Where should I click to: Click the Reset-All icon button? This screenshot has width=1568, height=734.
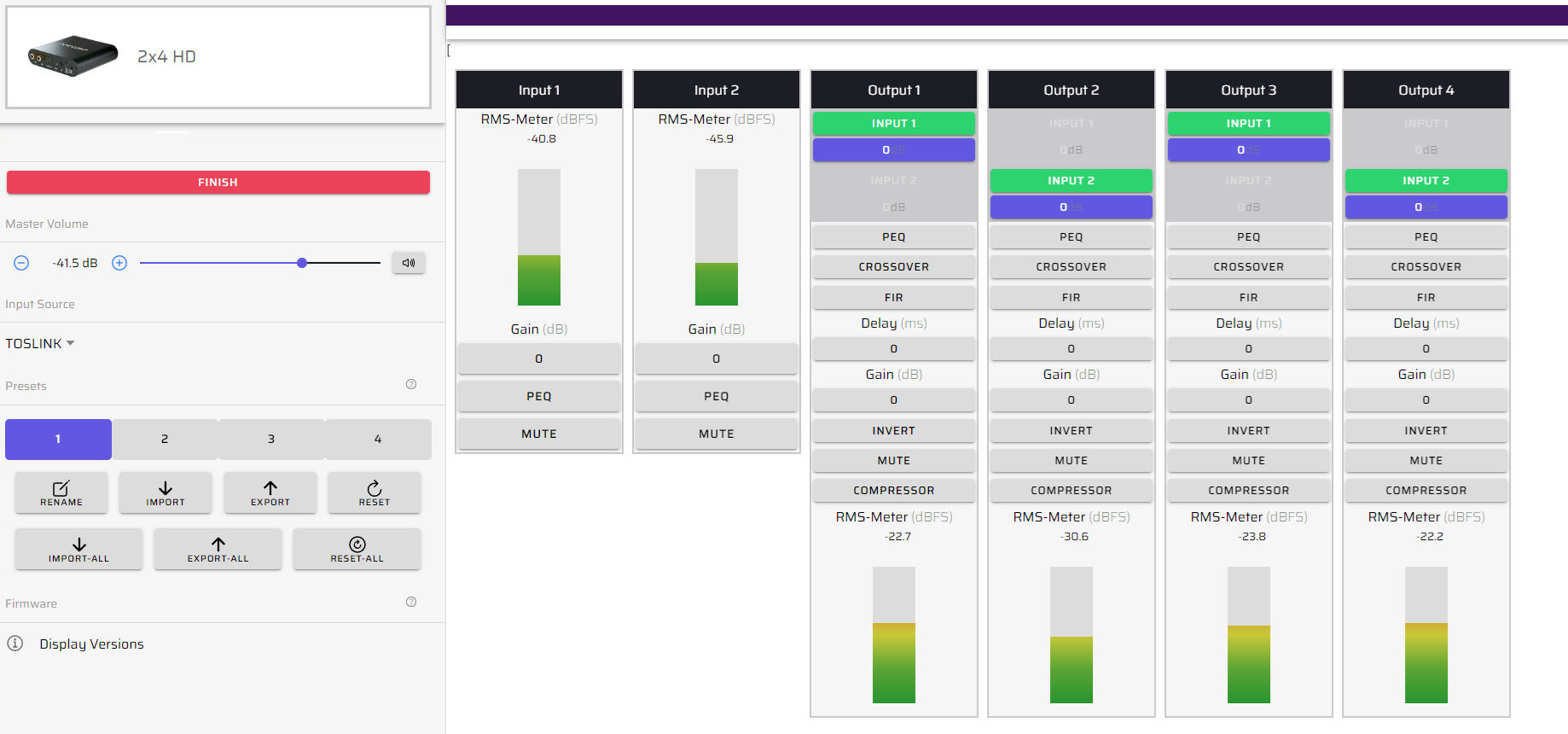(357, 549)
